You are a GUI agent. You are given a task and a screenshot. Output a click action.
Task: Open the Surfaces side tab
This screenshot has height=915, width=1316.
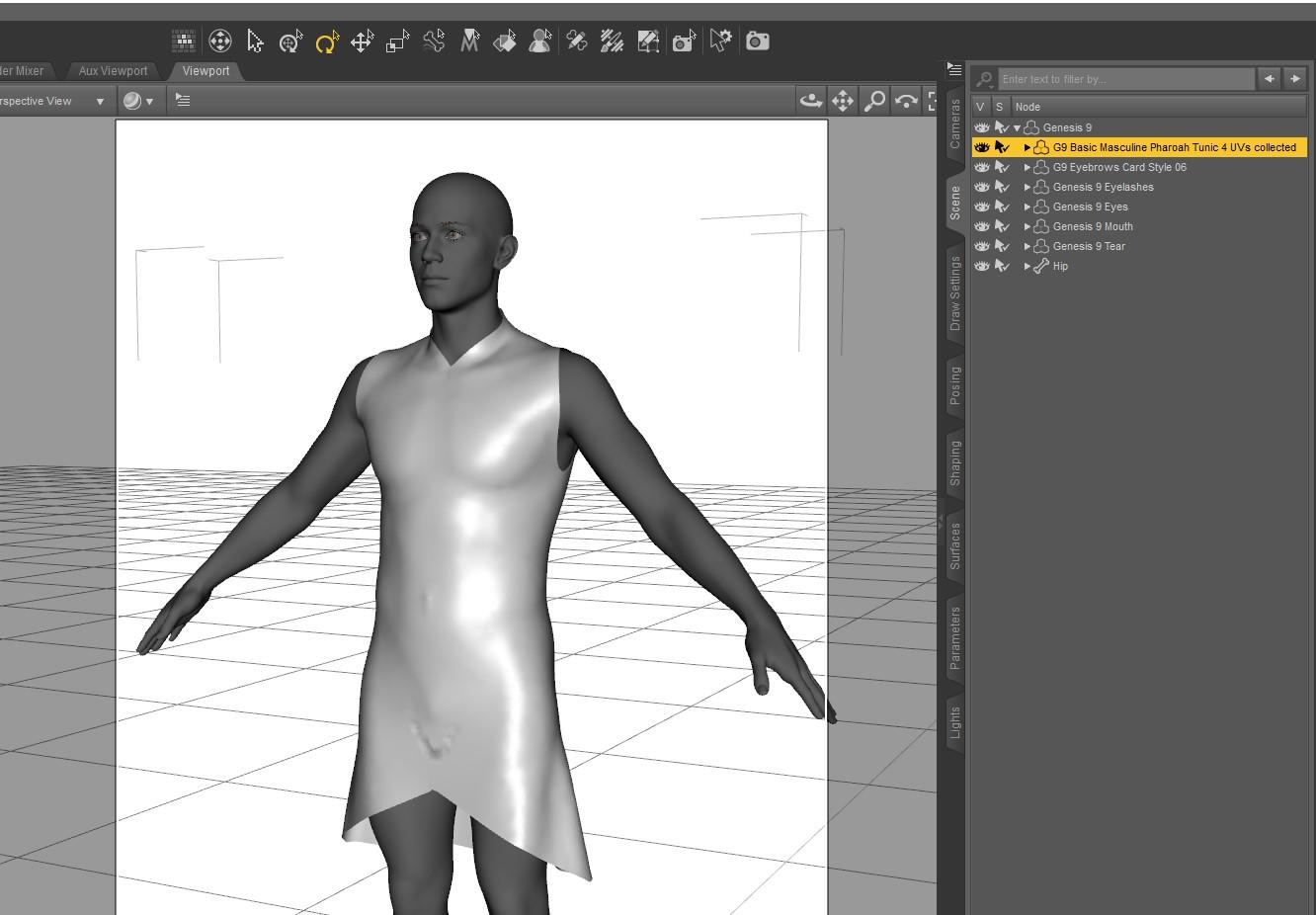954,546
